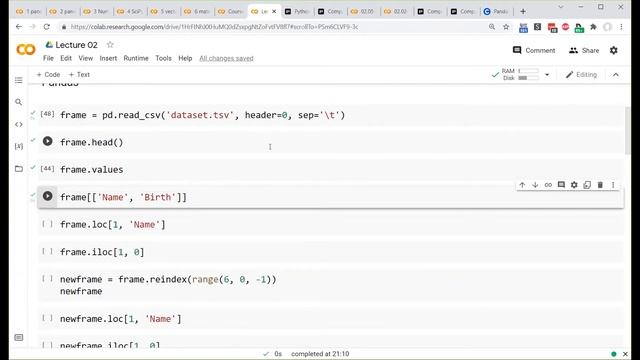Click the All changes saved link
This screenshot has height=360, width=640.
click(226, 58)
